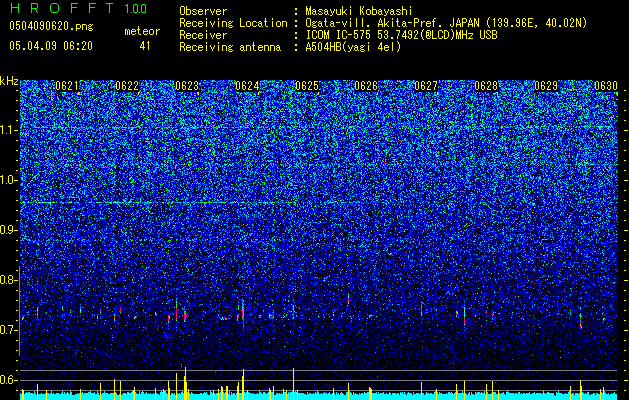629x400 pixels.
Task: Click the 0622 time marker
Action: pos(127,86)
